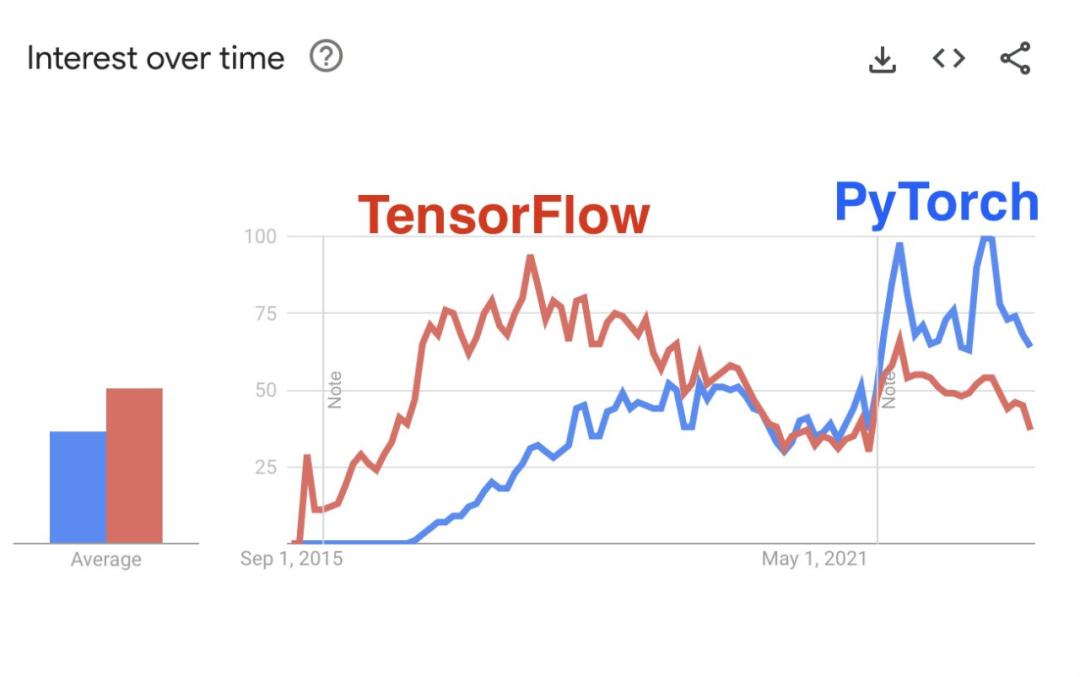This screenshot has height=677, width=1080.
Task: Click the help question mark icon
Action: pos(326,57)
